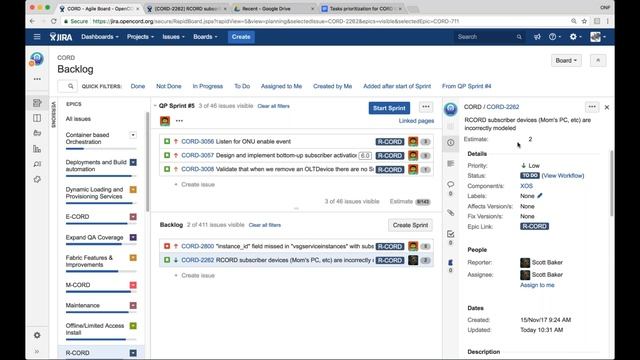This screenshot has width=640, height=360.
Task: Jump to the sub-tasks checkbox icon in the issue panel
Action: tap(451, 234)
